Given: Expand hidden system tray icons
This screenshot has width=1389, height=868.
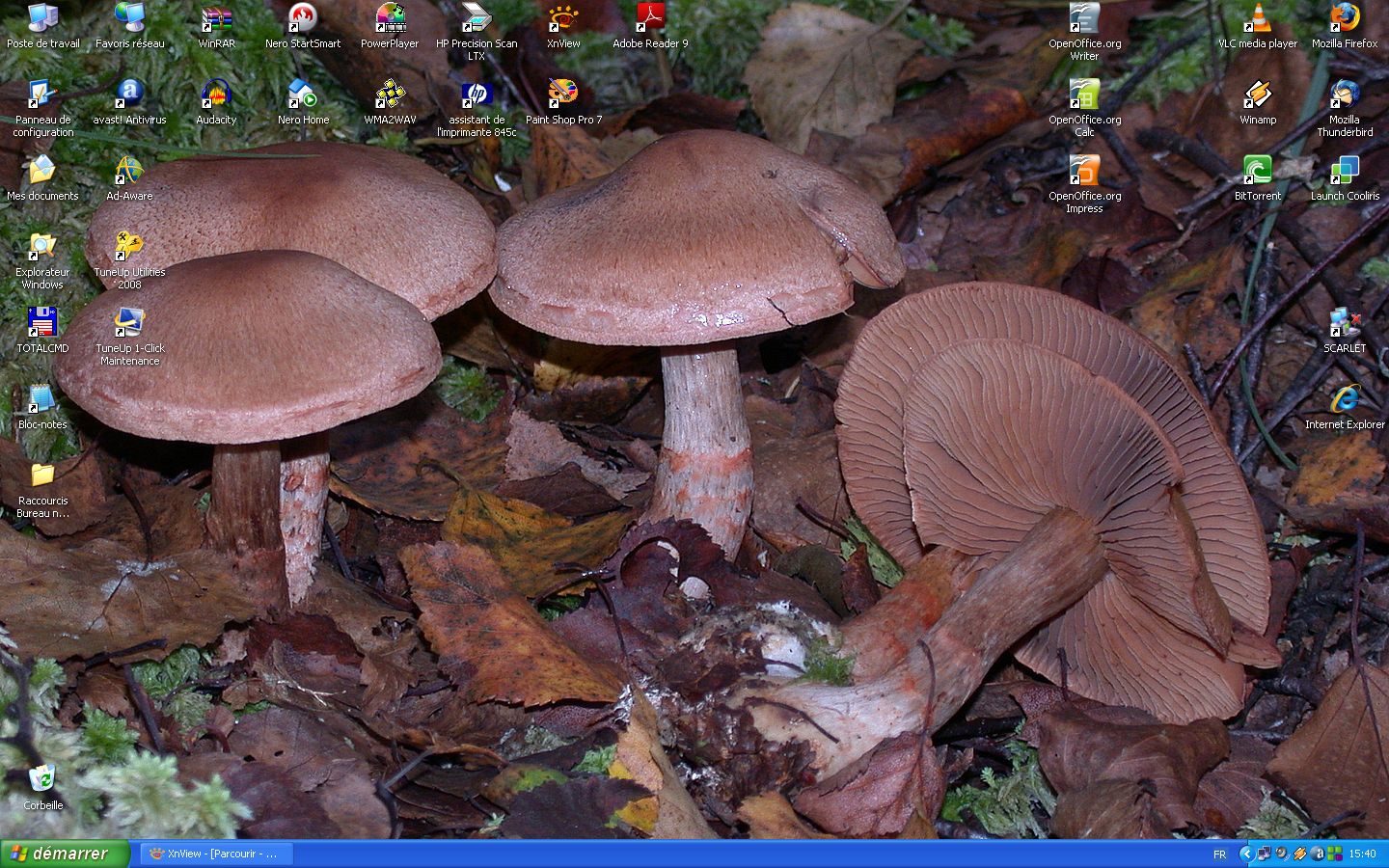Looking at the screenshot, I should 1245,854.
